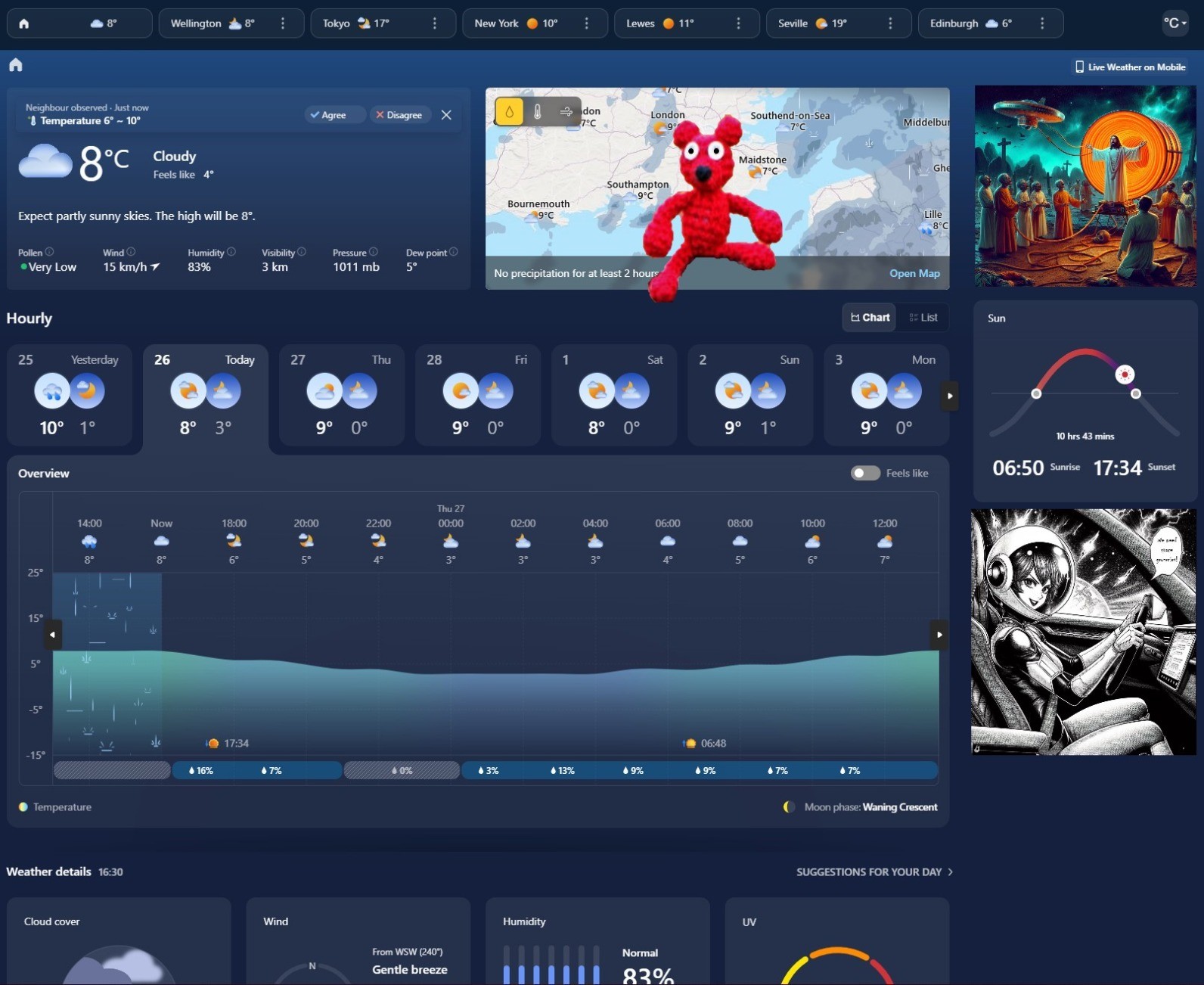The width and height of the screenshot is (1204, 985).
Task: Click the Pollen info icon
Action: [x=49, y=252]
